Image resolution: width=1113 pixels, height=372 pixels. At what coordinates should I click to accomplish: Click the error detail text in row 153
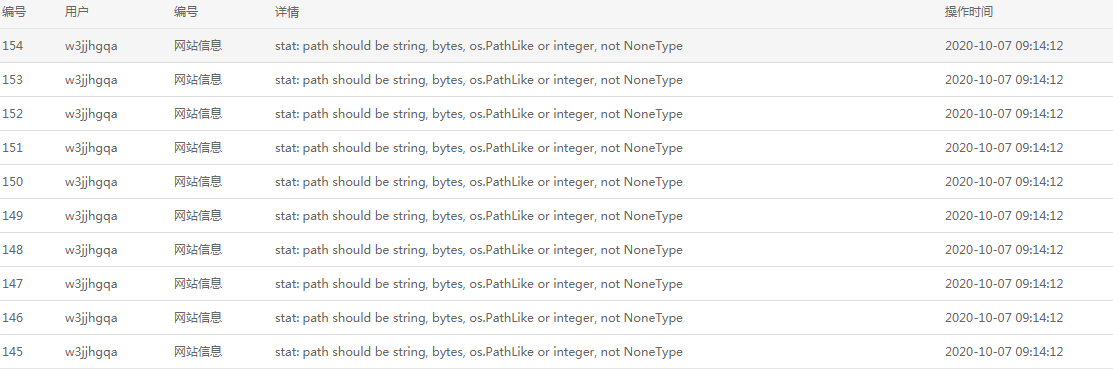[478, 80]
